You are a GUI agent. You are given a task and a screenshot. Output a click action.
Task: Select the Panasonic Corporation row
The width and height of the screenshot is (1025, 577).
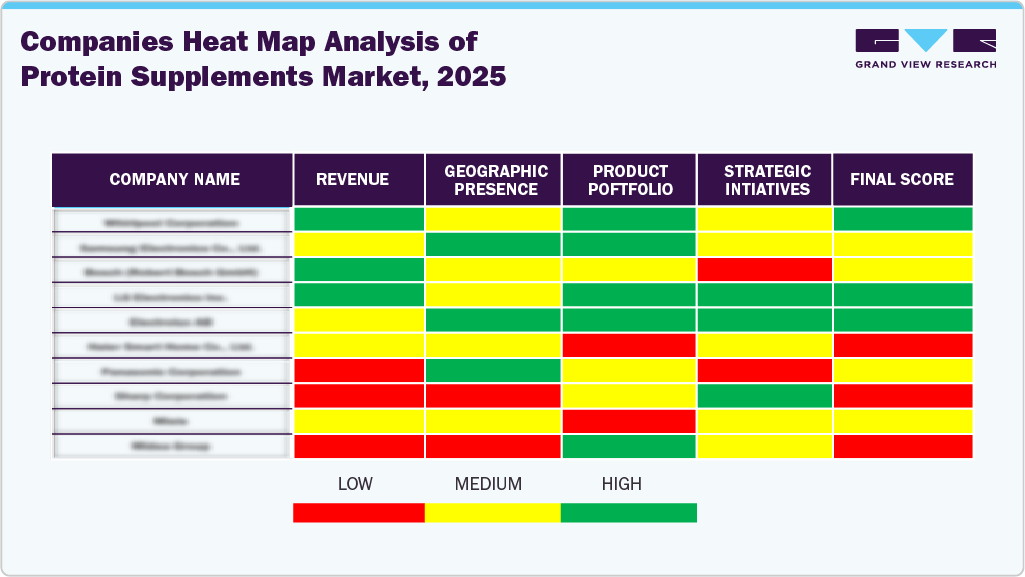point(173,370)
